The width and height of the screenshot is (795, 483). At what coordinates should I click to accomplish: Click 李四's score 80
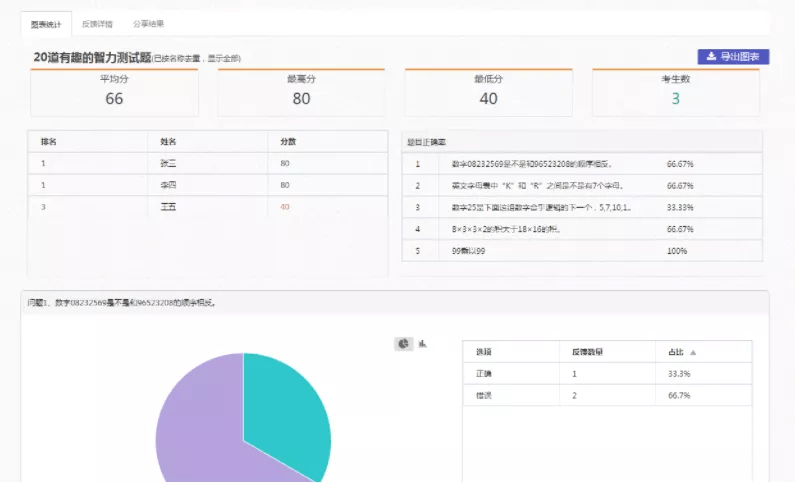click(285, 185)
